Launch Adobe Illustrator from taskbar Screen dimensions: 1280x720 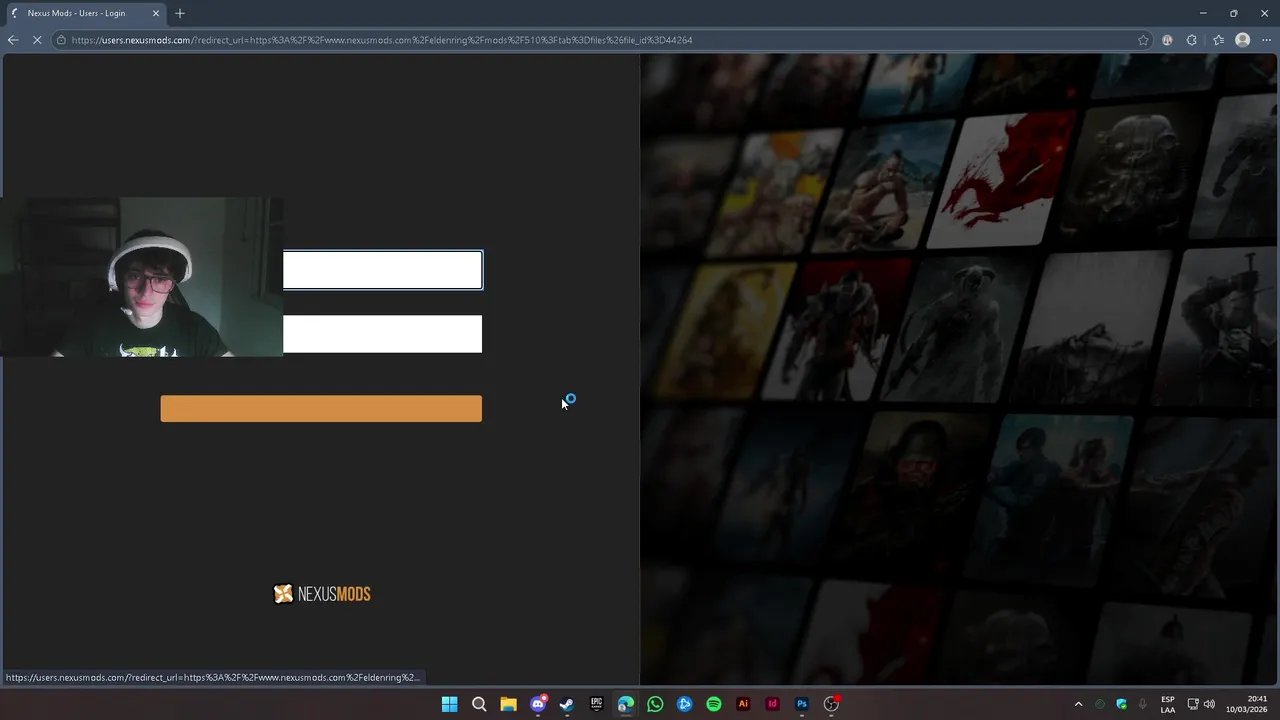click(743, 704)
